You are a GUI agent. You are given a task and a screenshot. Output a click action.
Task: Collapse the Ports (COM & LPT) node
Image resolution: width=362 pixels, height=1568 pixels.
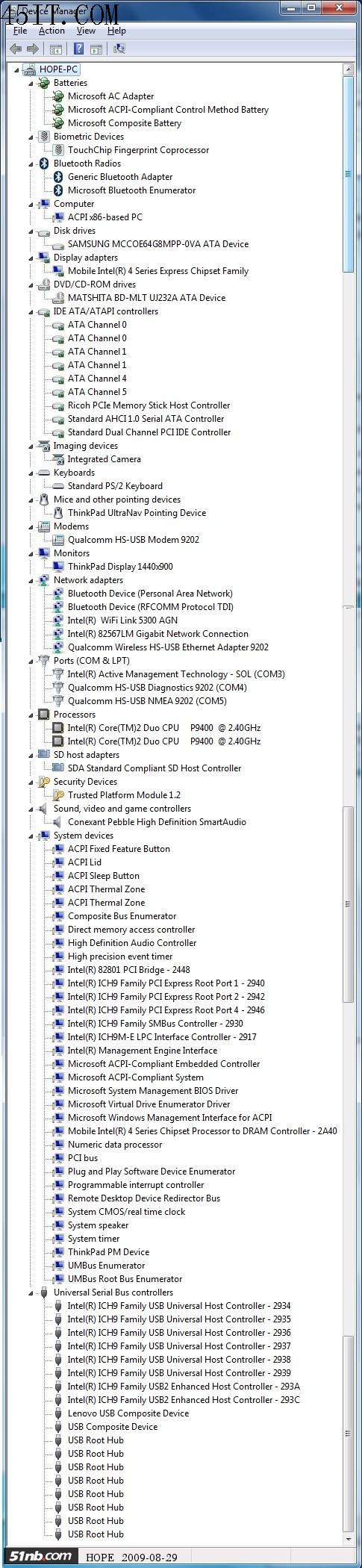[x=31, y=662]
